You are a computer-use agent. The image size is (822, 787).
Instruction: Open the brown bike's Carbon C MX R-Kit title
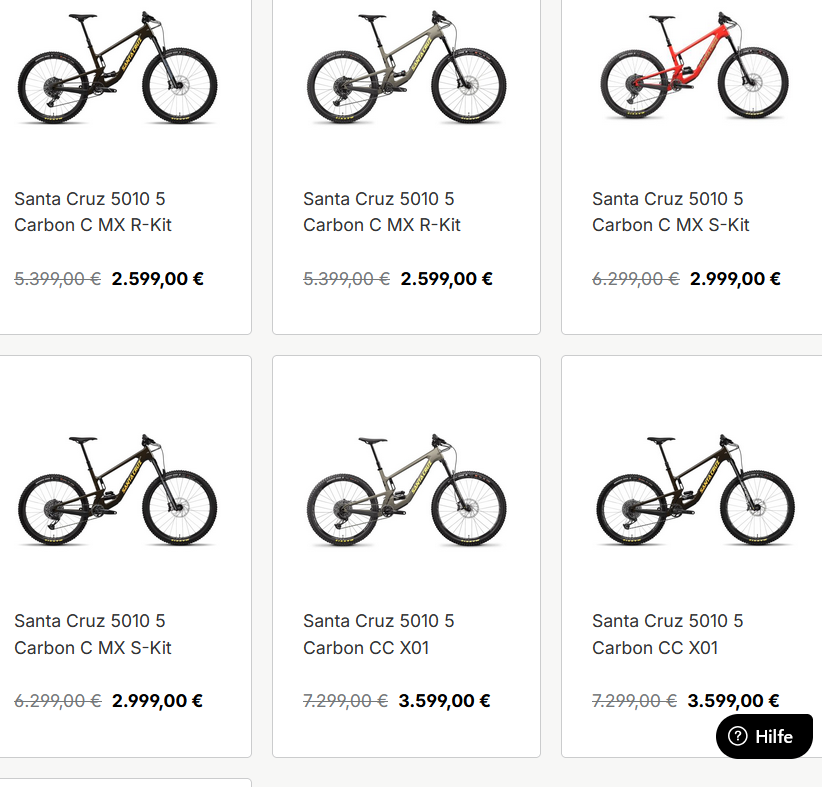pos(93,212)
